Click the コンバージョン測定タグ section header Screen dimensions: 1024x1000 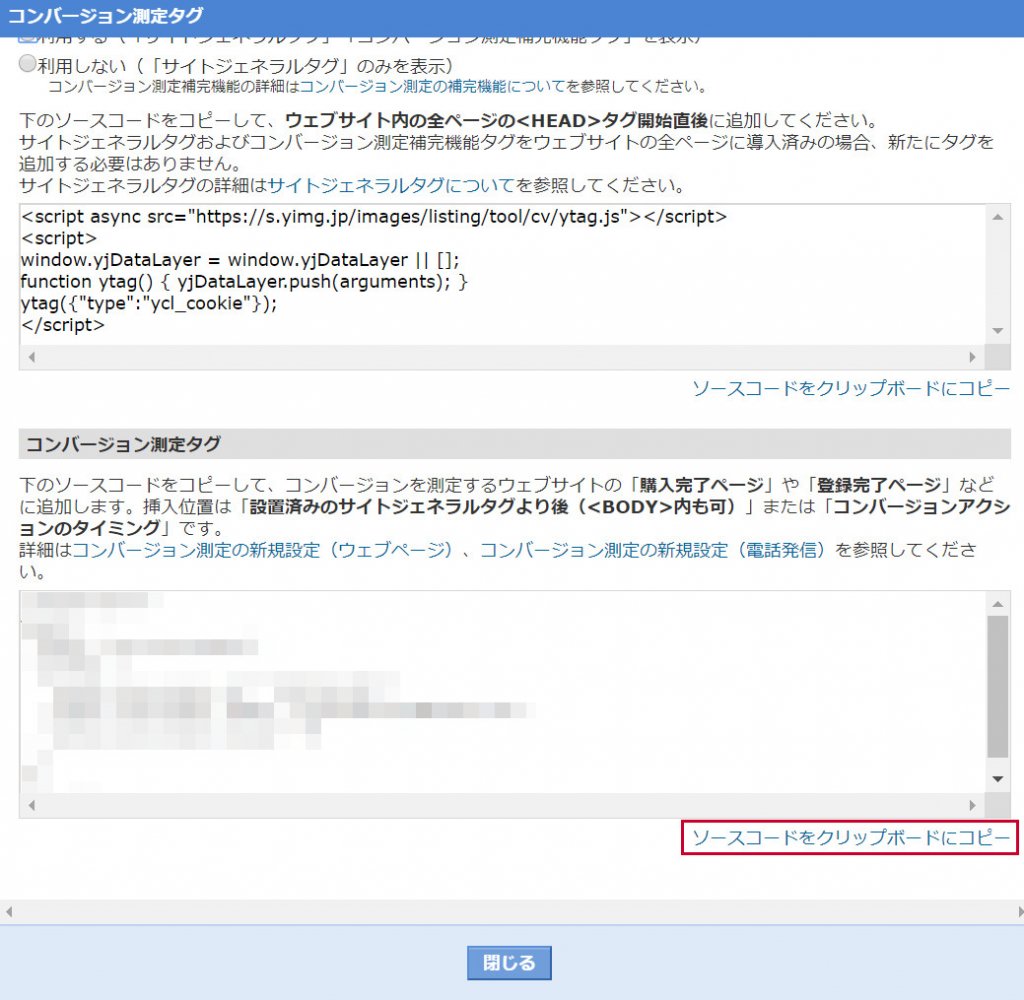coord(515,444)
